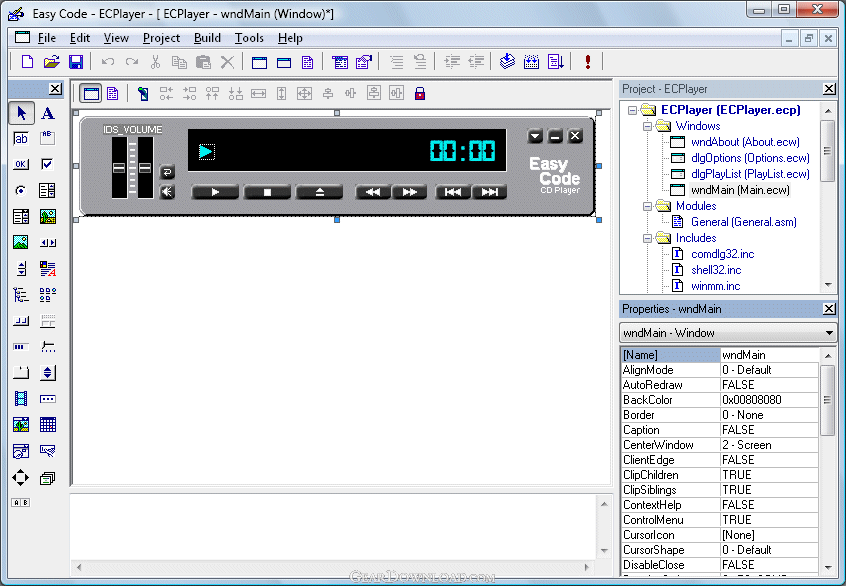Select winmm.inc in the Includes list
The height and width of the screenshot is (586, 846).
(715, 286)
